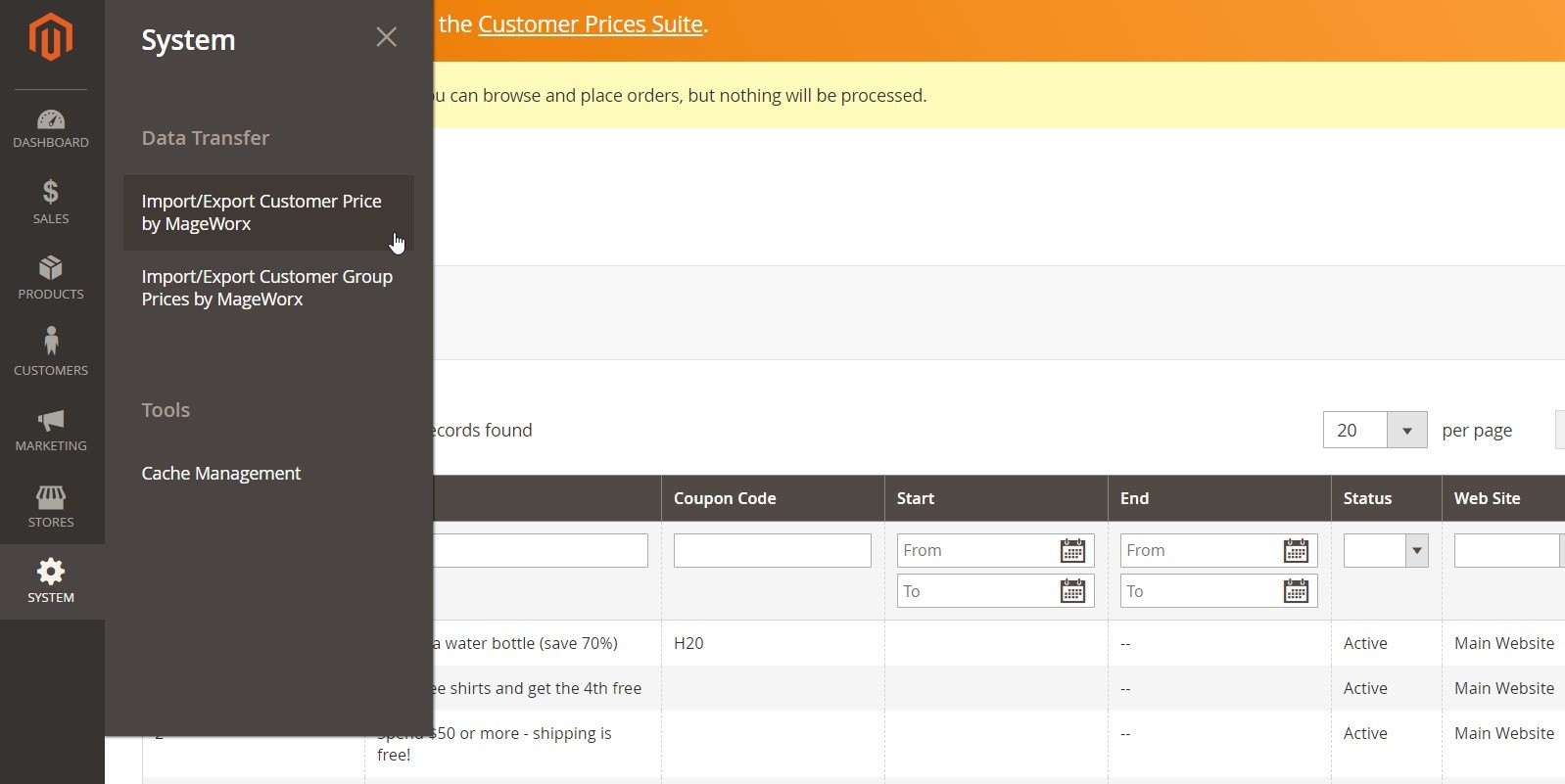Viewport: 1565px width, 784px height.
Task: Sort by Status column header
Action: (x=1386, y=498)
